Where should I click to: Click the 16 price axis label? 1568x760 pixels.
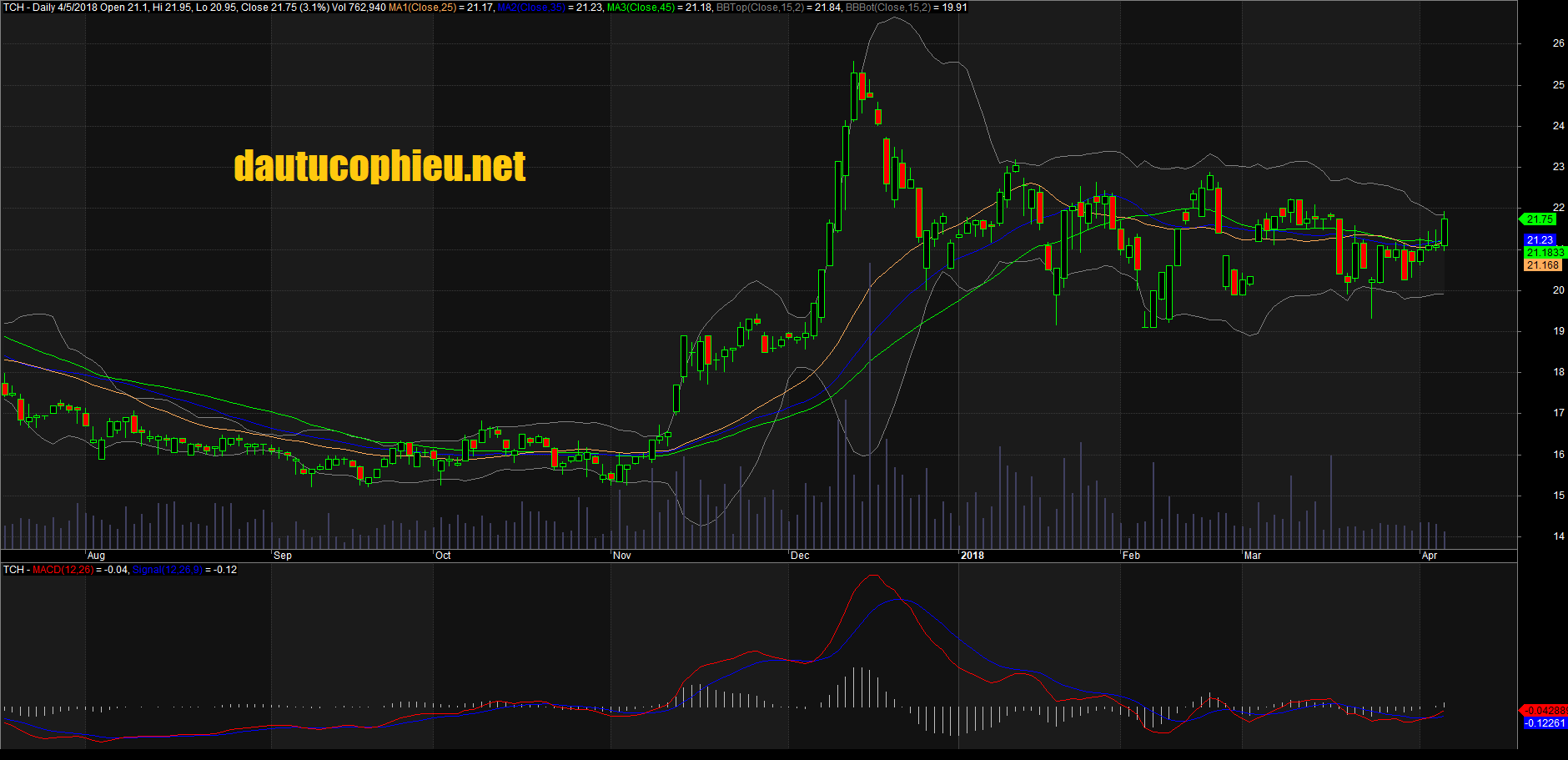coord(1558,455)
